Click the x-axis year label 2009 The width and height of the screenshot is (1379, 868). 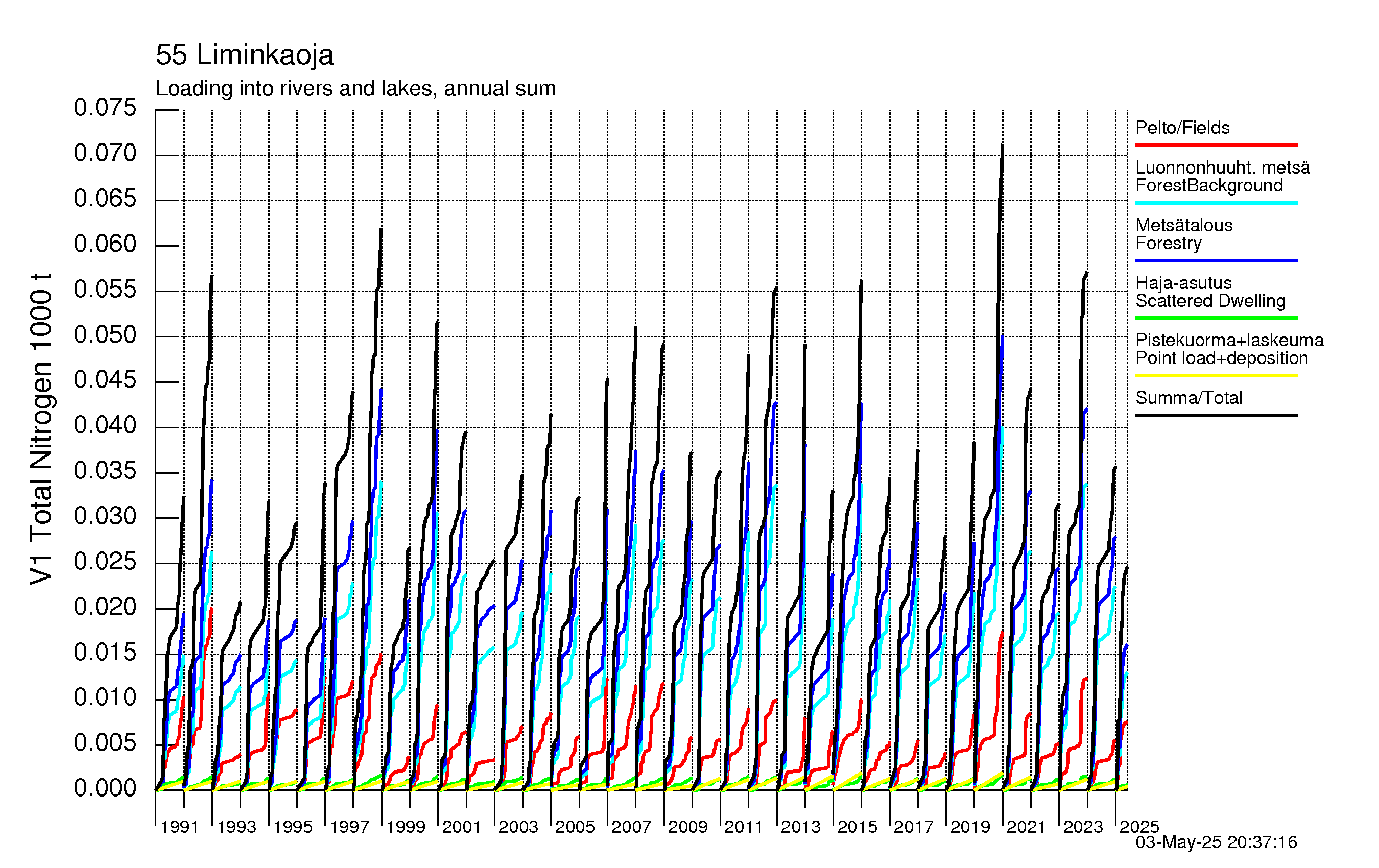coord(688,827)
